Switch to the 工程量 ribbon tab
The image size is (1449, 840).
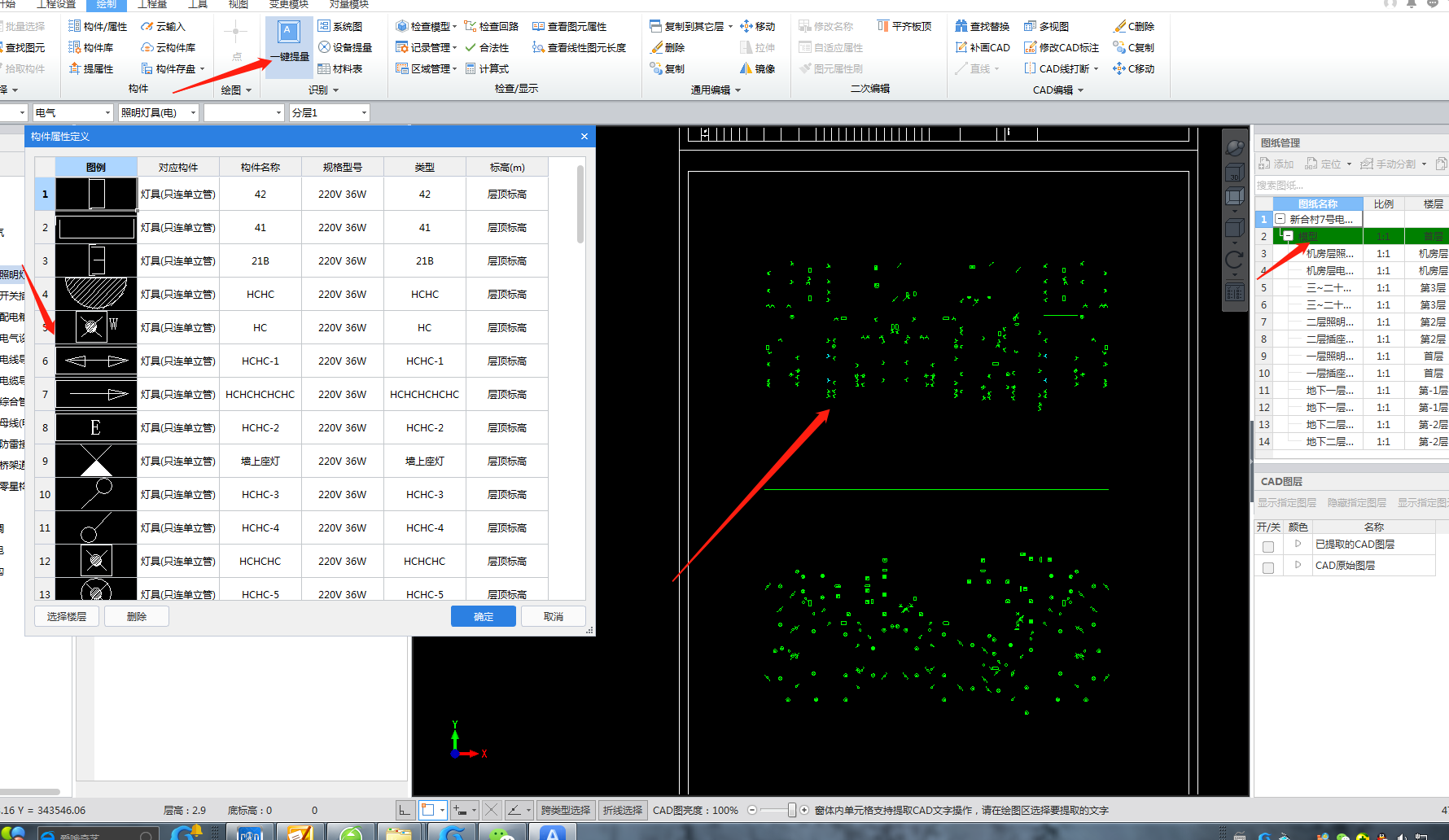pyautogui.click(x=152, y=4)
